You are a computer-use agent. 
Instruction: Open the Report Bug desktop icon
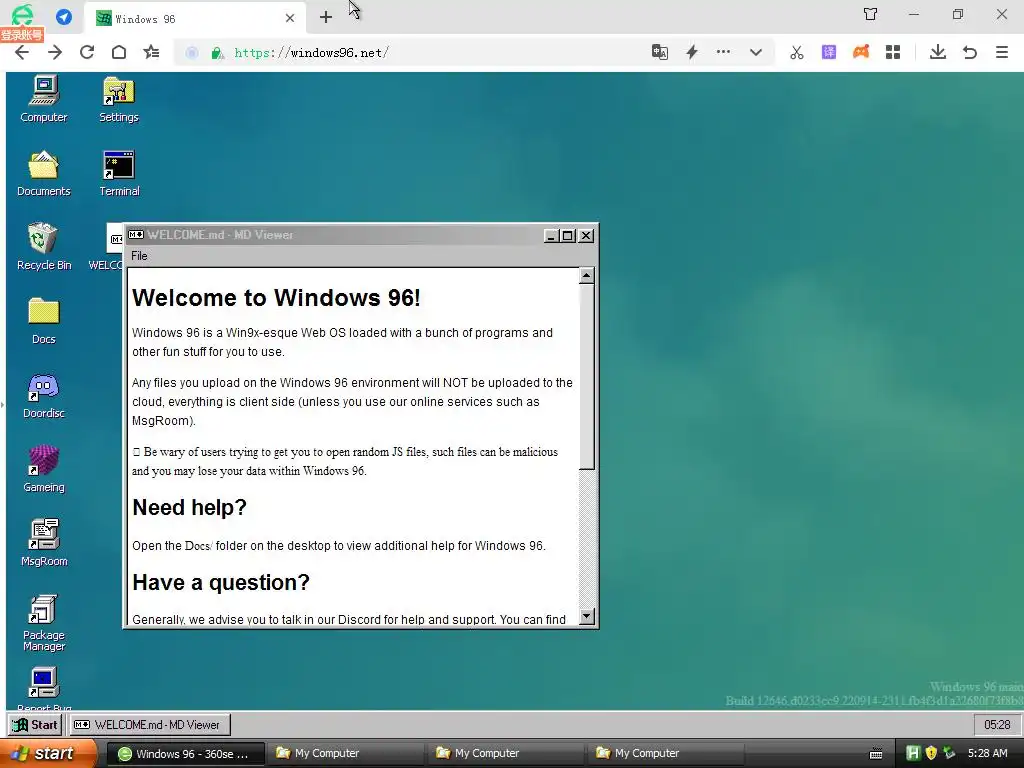[x=44, y=689]
